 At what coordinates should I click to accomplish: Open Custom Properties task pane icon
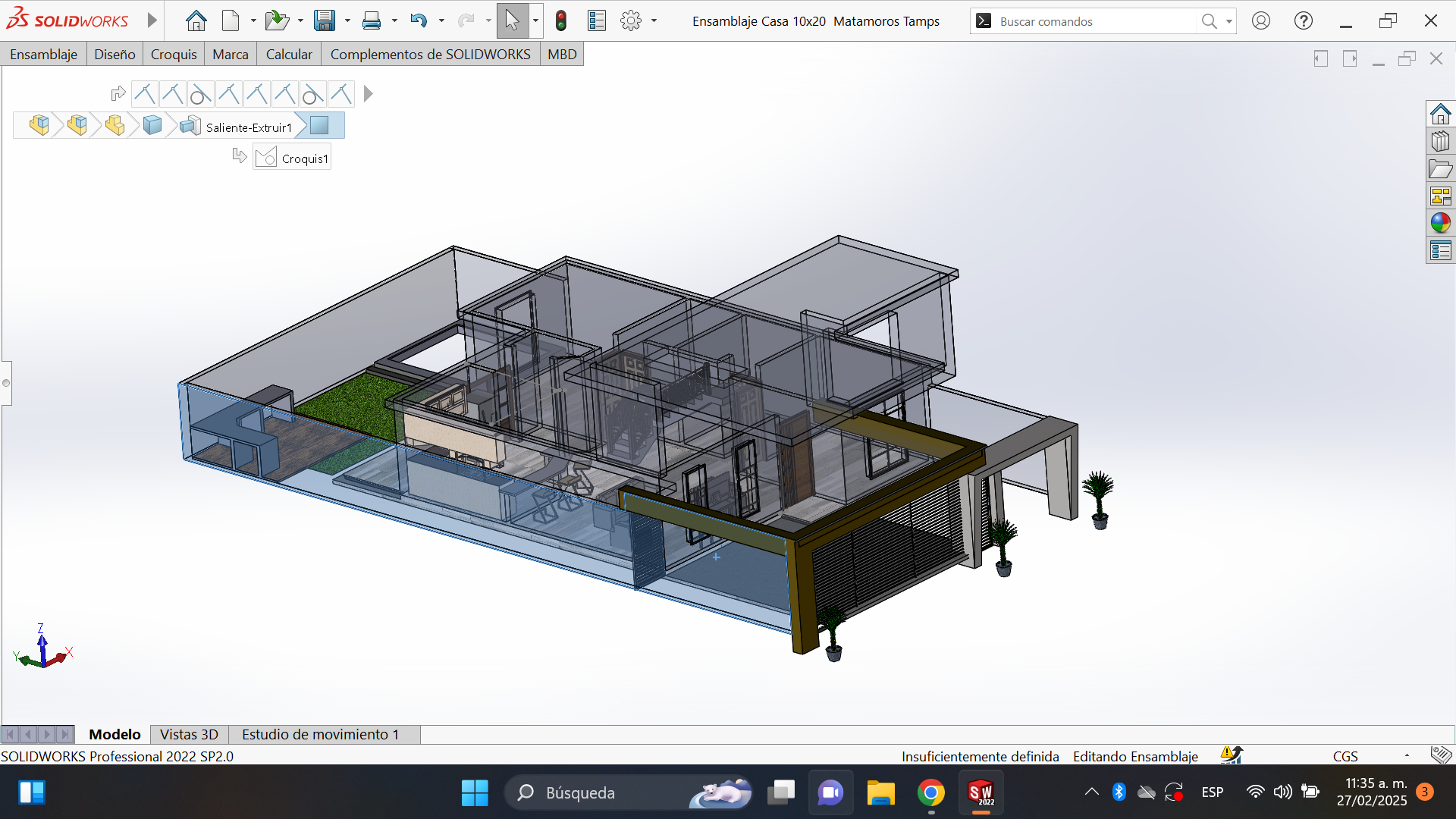click(x=1440, y=250)
